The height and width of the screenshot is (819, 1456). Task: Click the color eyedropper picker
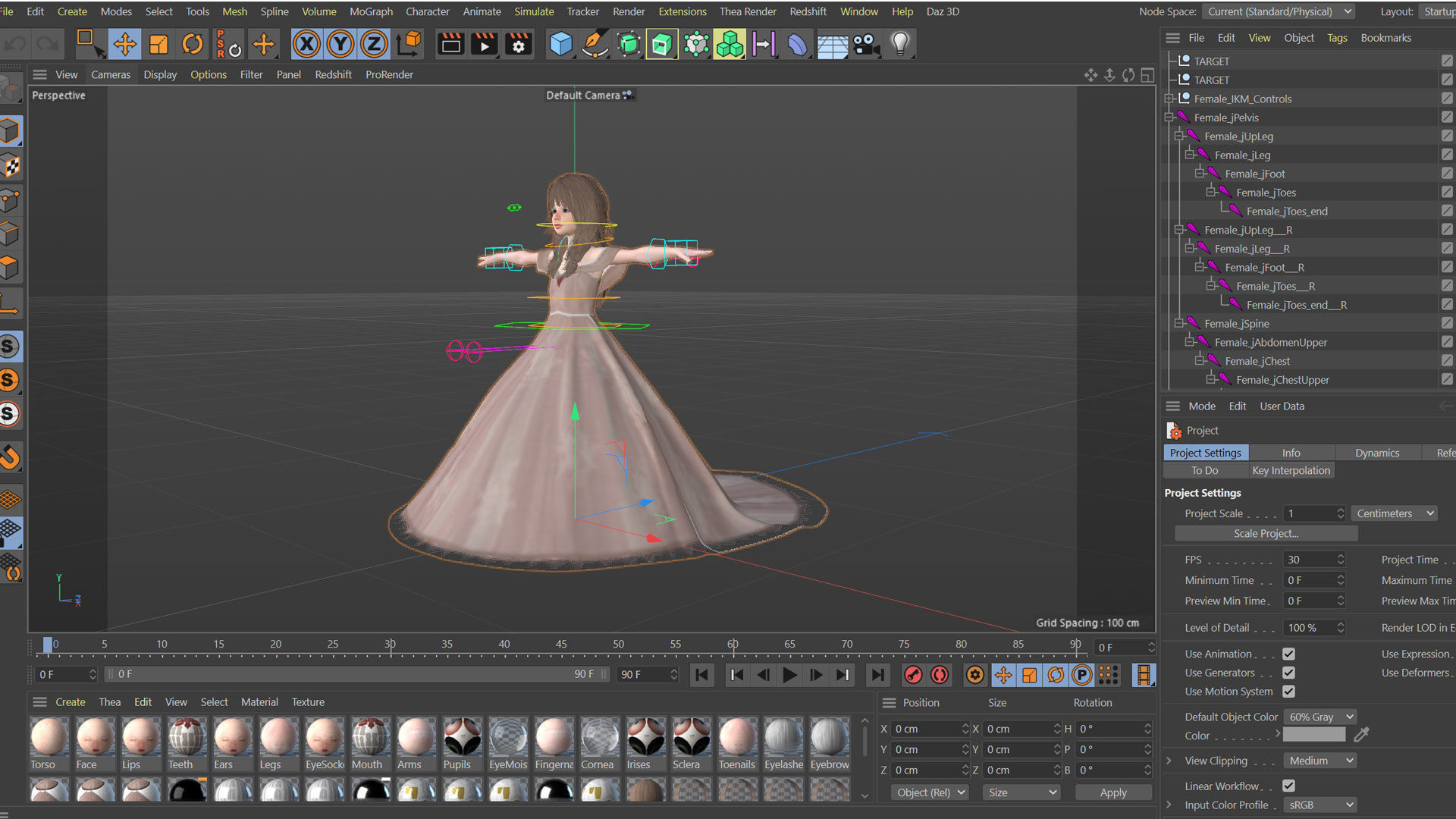coord(1362,734)
